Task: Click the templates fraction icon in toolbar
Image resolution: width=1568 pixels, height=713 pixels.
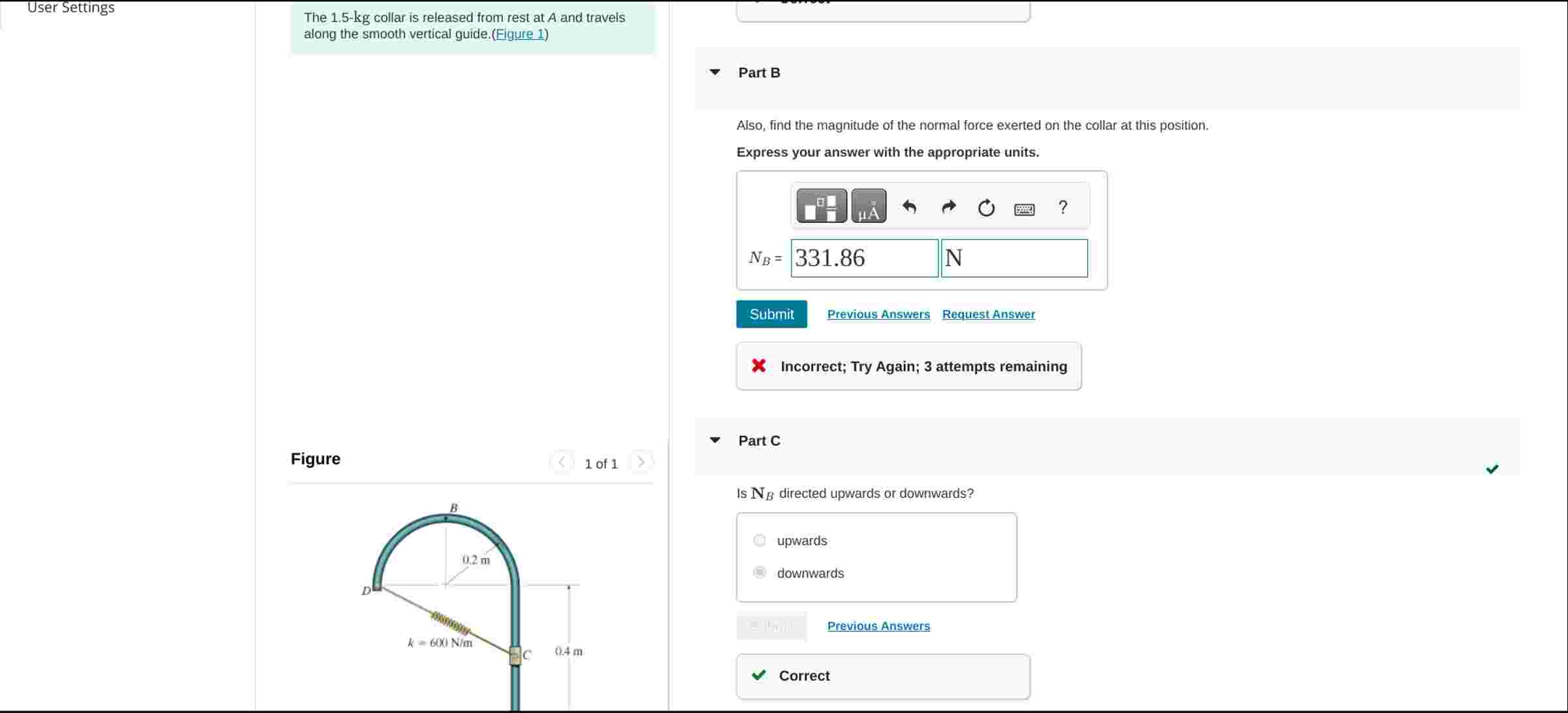Action: (x=822, y=206)
